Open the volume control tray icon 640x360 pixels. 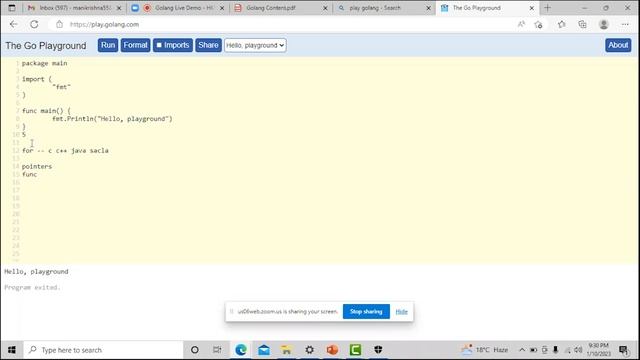tap(578, 350)
